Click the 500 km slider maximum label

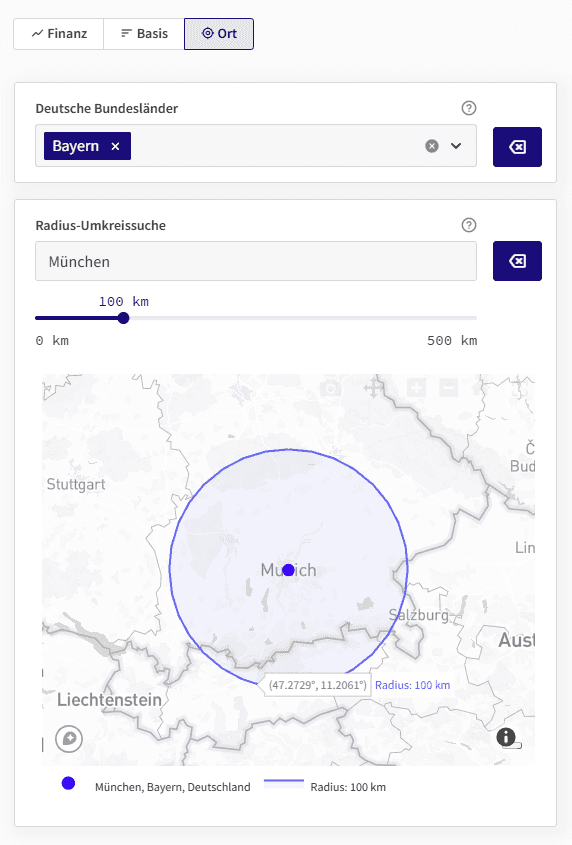[x=452, y=341]
